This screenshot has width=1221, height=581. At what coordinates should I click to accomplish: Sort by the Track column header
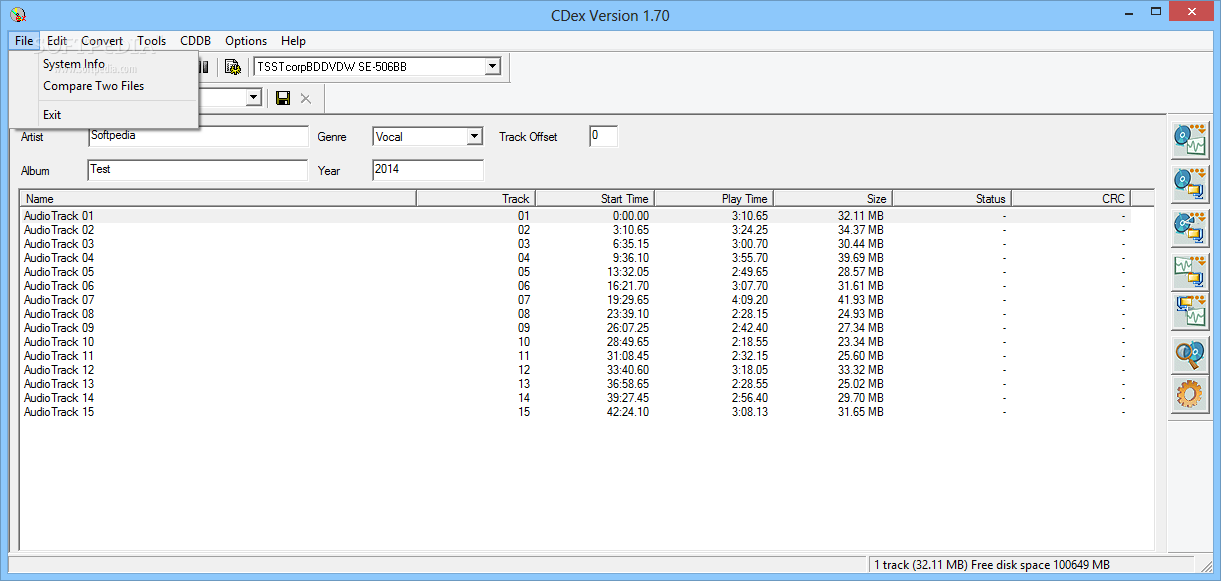click(x=475, y=199)
